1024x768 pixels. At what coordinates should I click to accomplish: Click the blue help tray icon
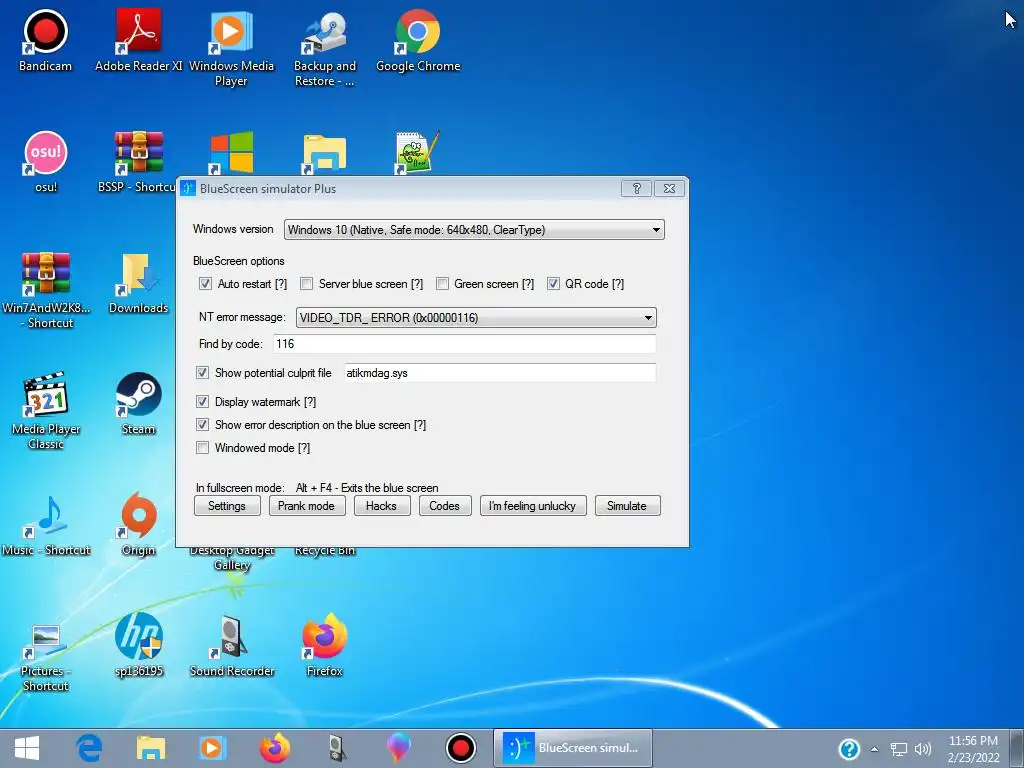(849, 748)
